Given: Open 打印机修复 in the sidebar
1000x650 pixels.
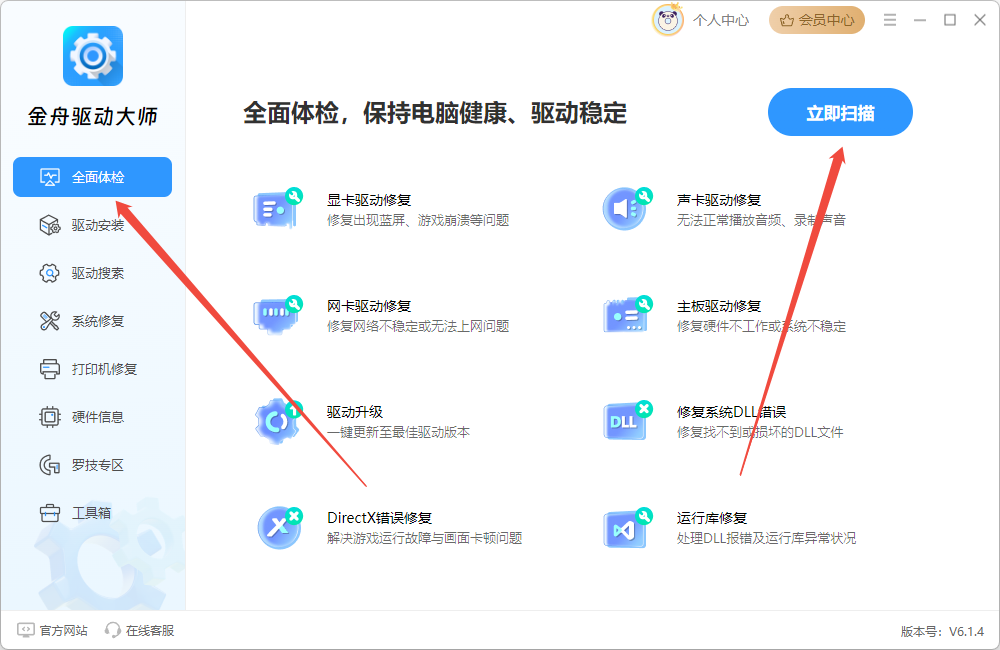Looking at the screenshot, I should (92, 369).
